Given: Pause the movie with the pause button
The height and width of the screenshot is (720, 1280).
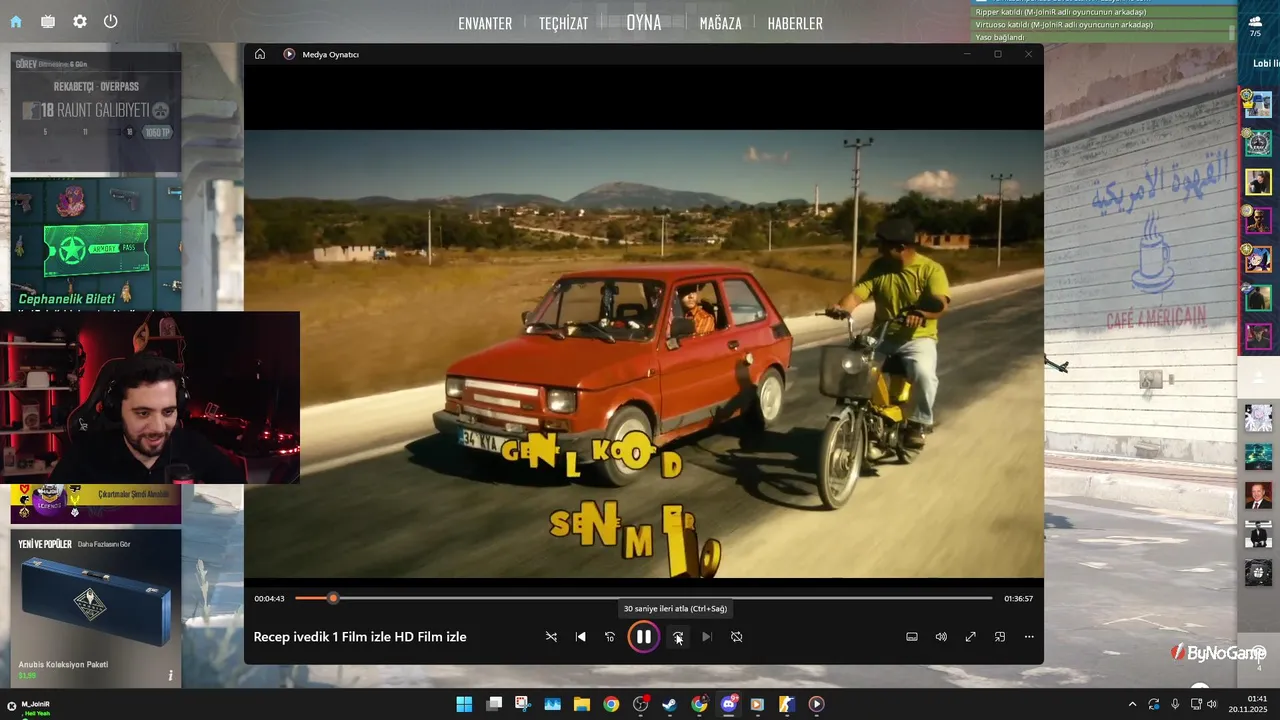Looking at the screenshot, I should click(644, 636).
